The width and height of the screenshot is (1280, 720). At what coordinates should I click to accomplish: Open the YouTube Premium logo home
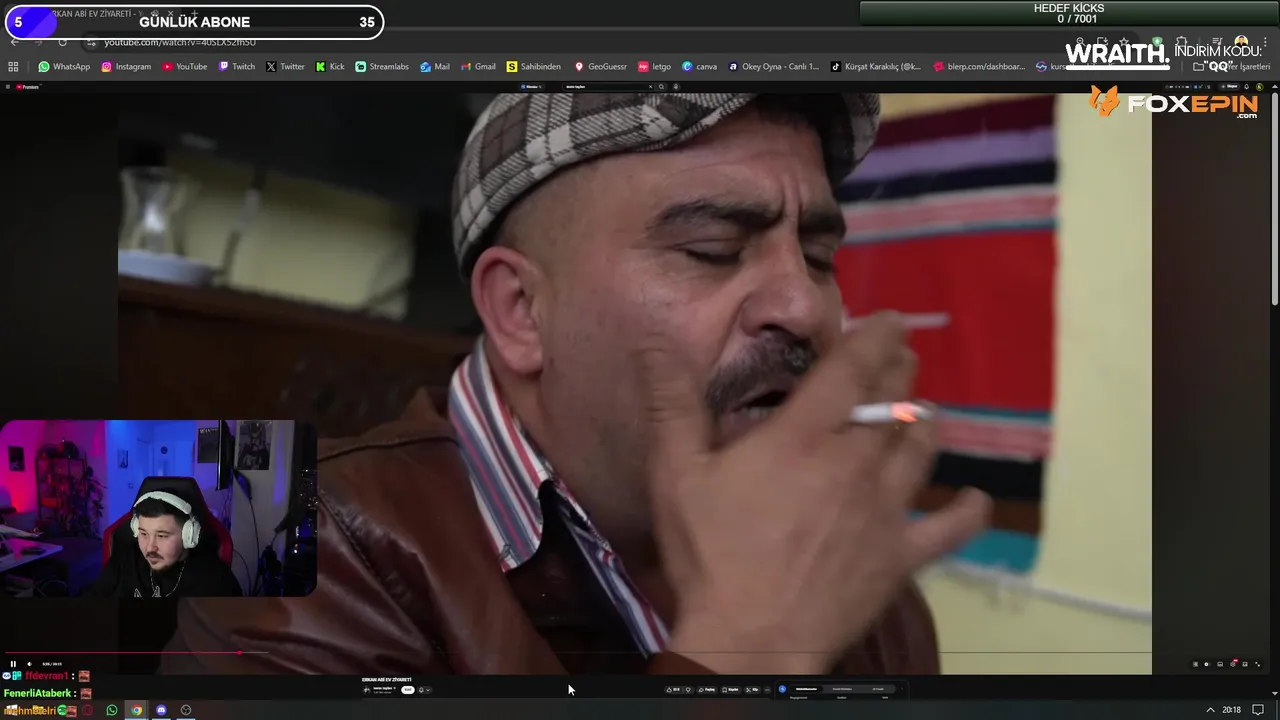pyautogui.click(x=28, y=87)
